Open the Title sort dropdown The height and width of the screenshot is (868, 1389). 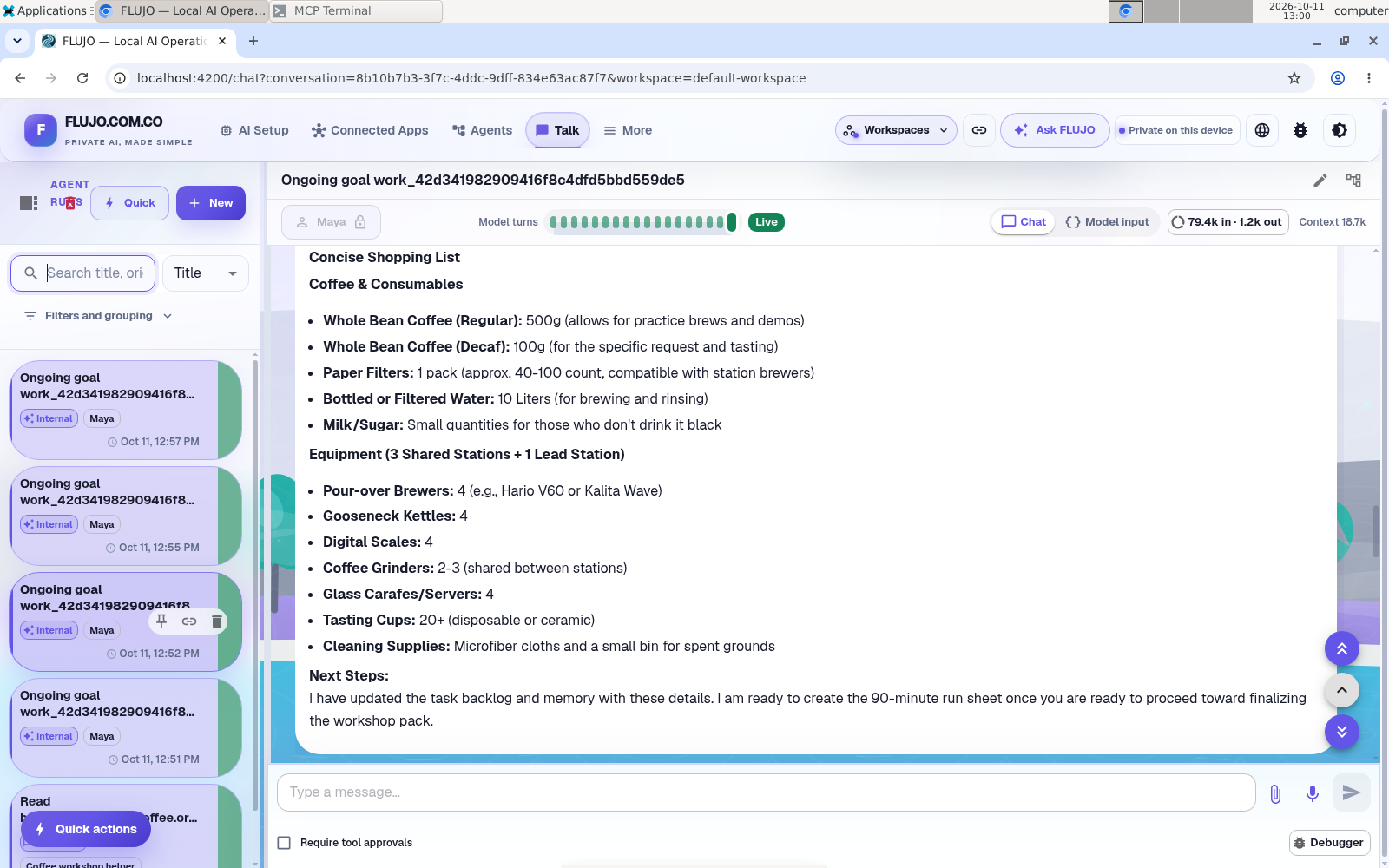[x=206, y=273]
